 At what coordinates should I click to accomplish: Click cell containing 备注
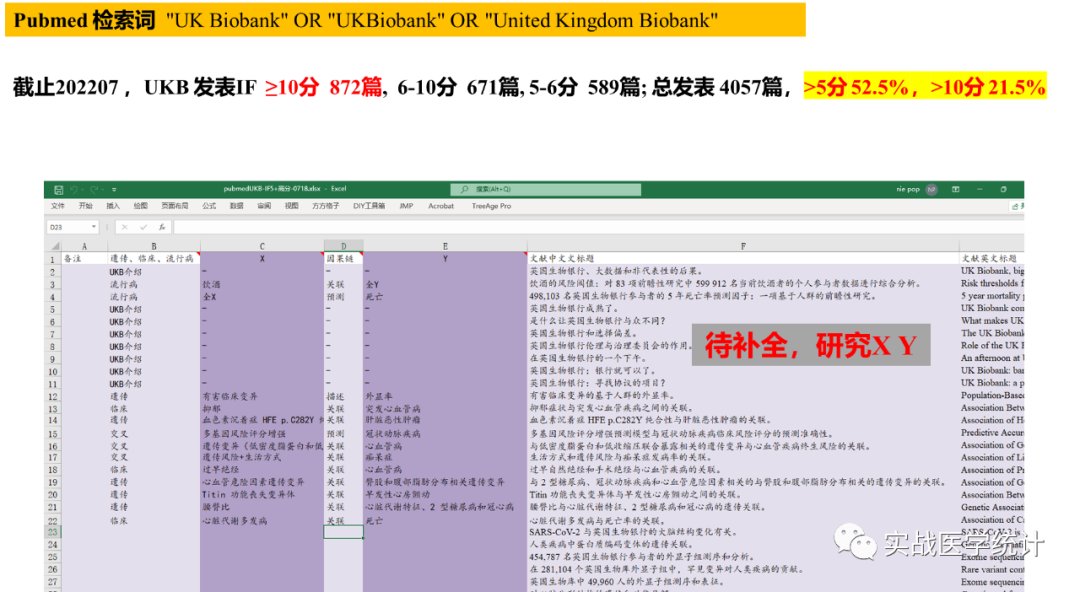pyautogui.click(x=85, y=259)
